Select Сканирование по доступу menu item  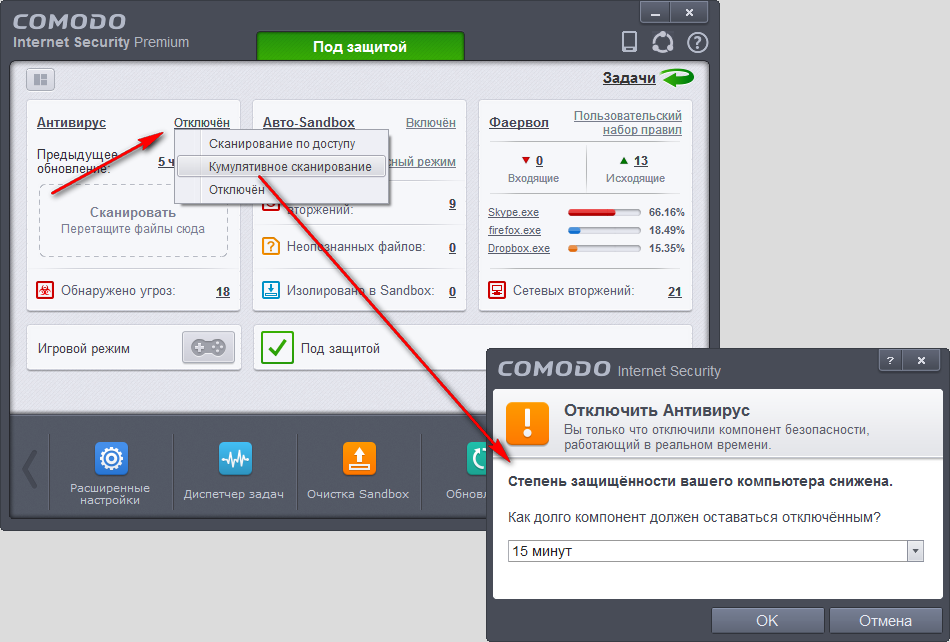282,144
